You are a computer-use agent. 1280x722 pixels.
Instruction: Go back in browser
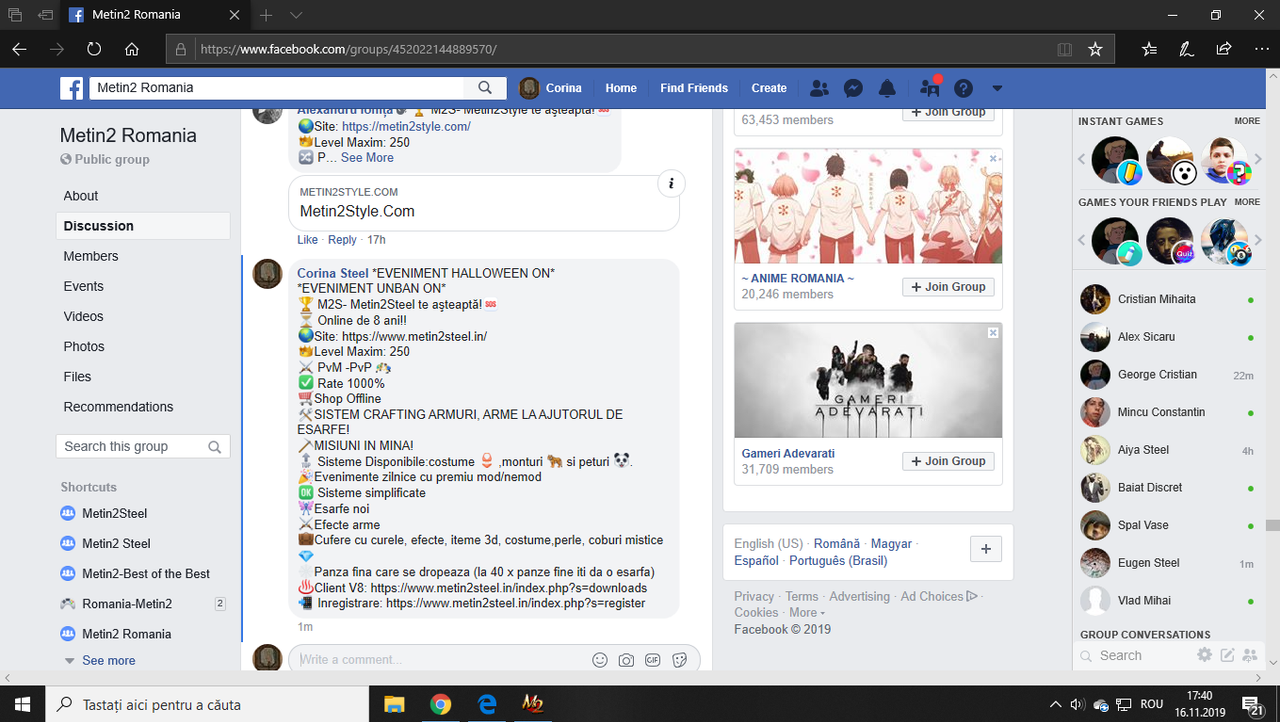pyautogui.click(x=20, y=49)
